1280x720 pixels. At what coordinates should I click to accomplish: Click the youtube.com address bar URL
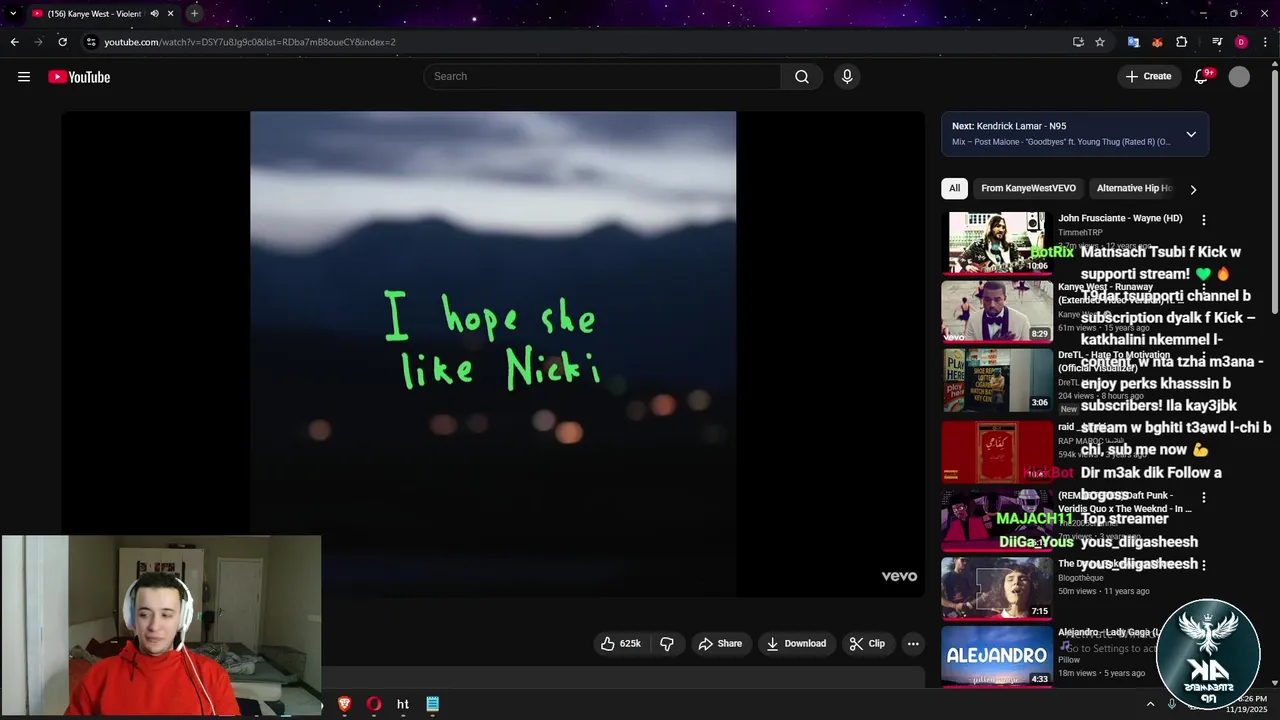[250, 42]
